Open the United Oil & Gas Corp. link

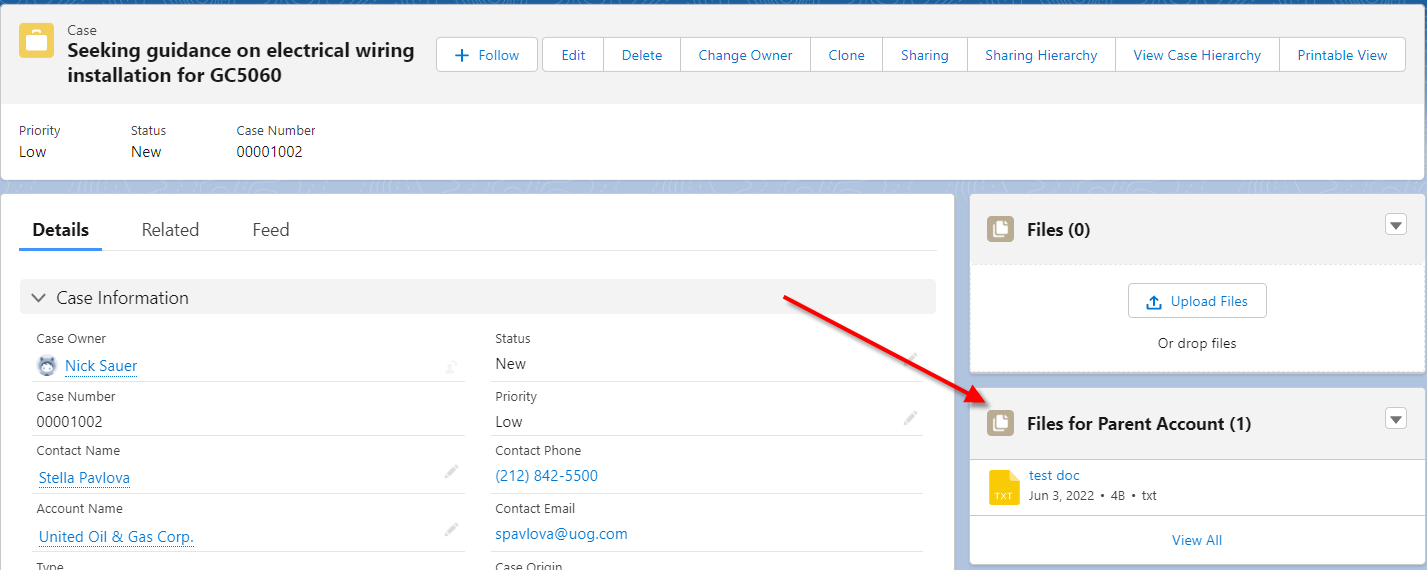pyautogui.click(x=116, y=537)
